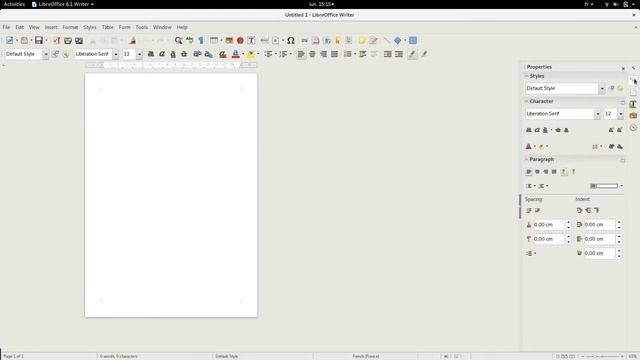This screenshot has height=360, width=640.
Task: Open the Edit menu
Action: point(20,27)
